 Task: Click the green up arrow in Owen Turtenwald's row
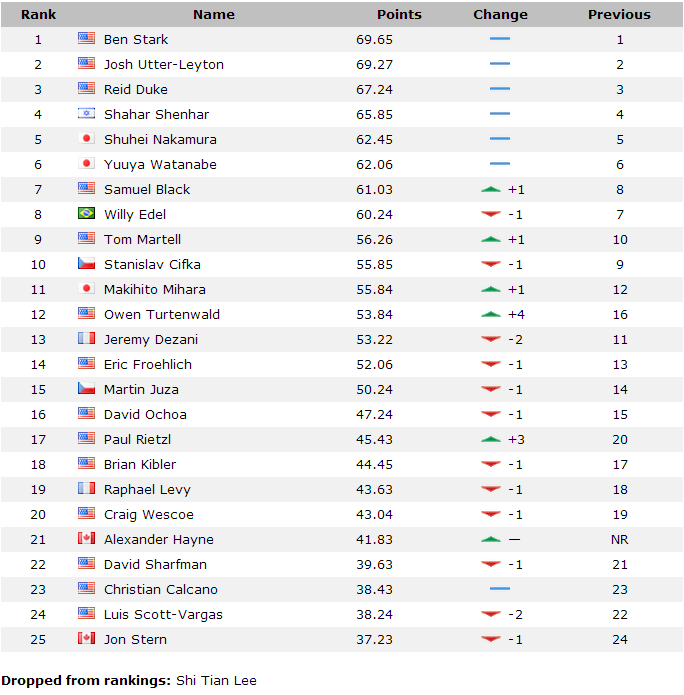[x=491, y=314]
